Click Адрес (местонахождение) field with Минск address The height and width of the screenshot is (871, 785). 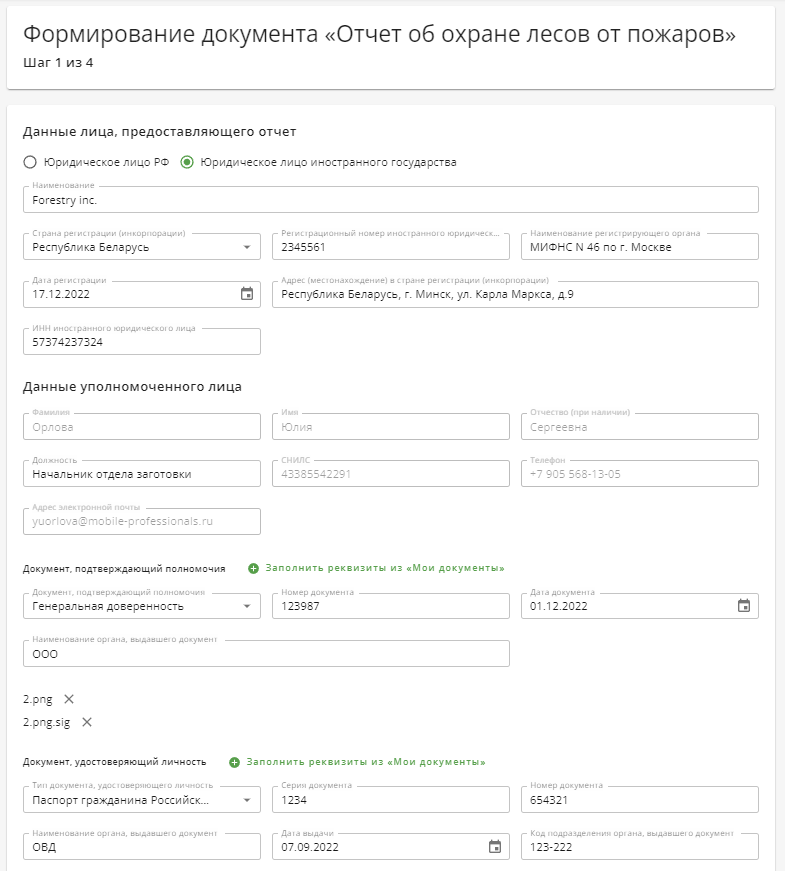click(x=515, y=294)
